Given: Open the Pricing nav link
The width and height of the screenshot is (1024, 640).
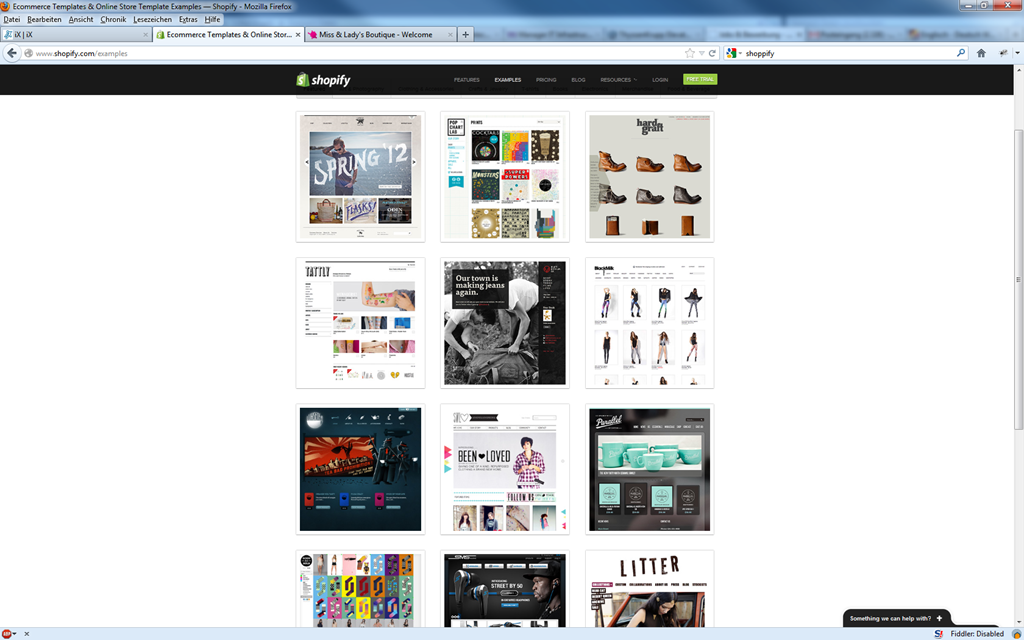Looking at the screenshot, I should (546, 80).
